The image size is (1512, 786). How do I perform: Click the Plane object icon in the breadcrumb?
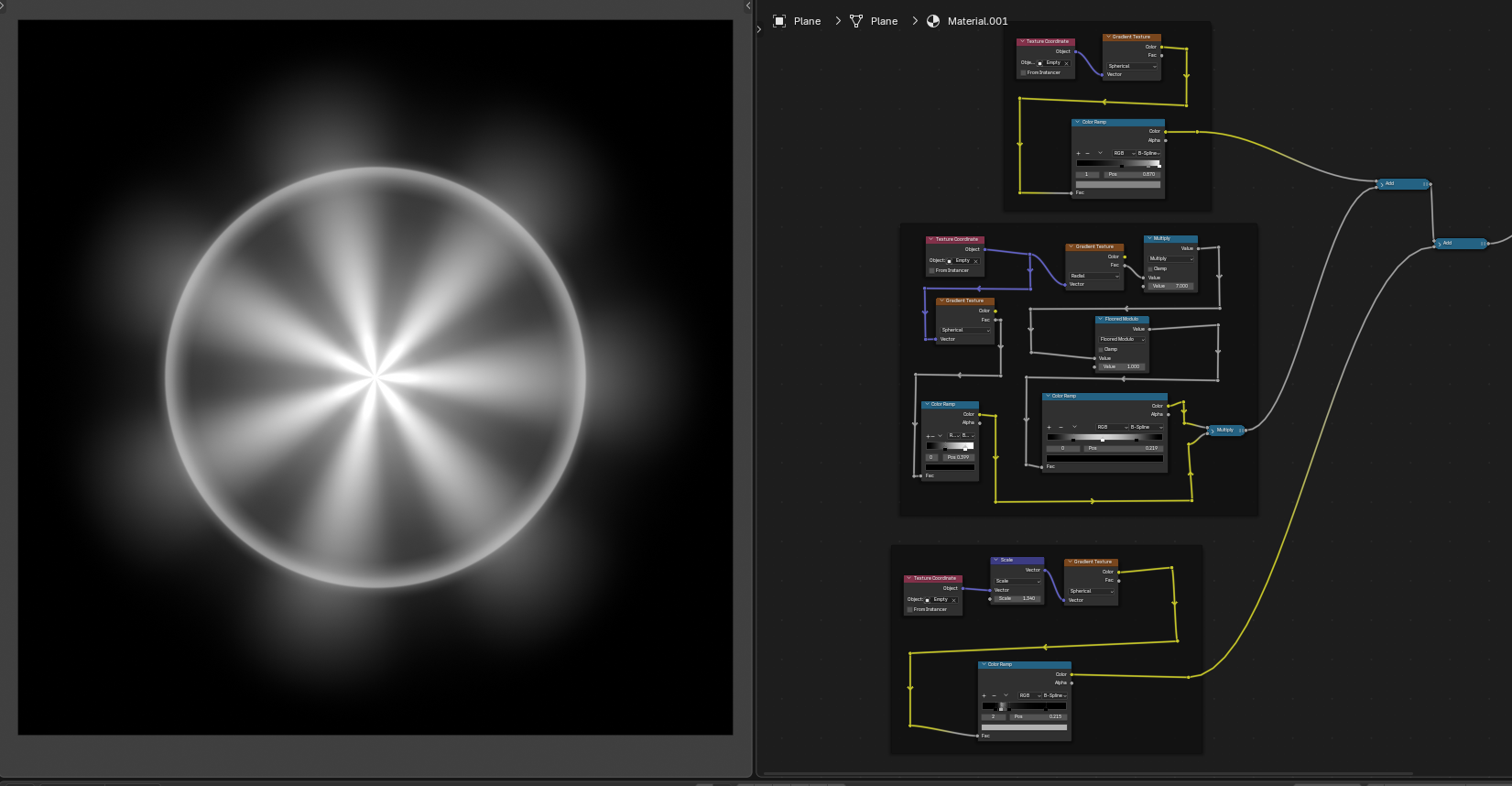click(779, 21)
